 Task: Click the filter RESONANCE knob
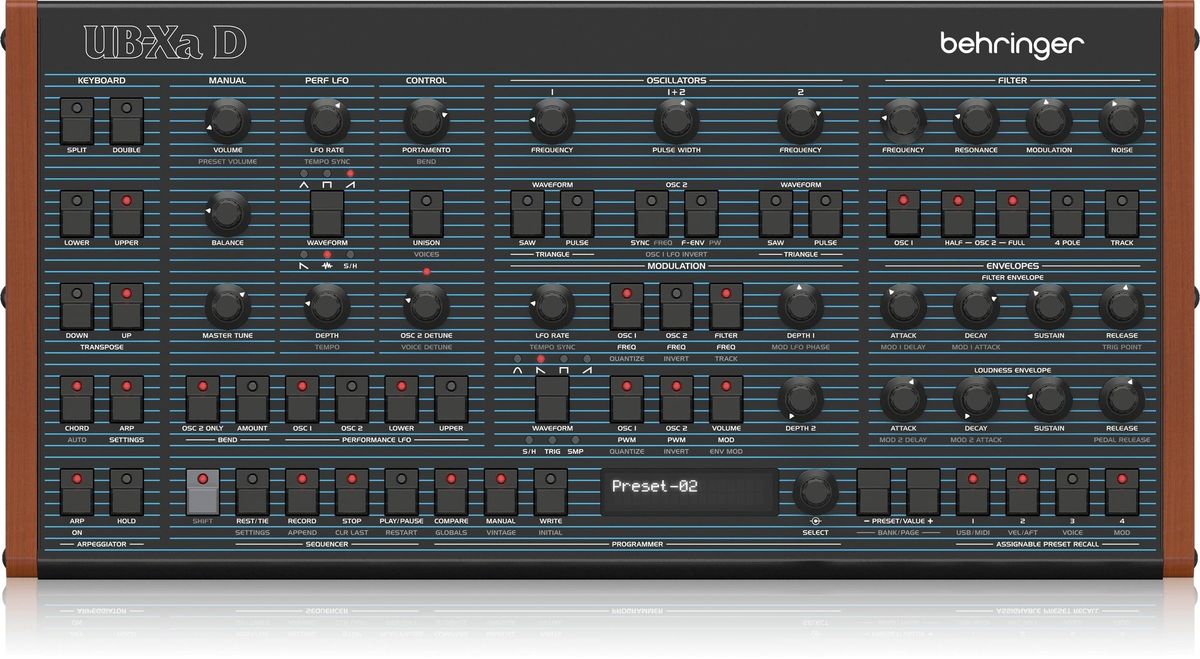[975, 121]
